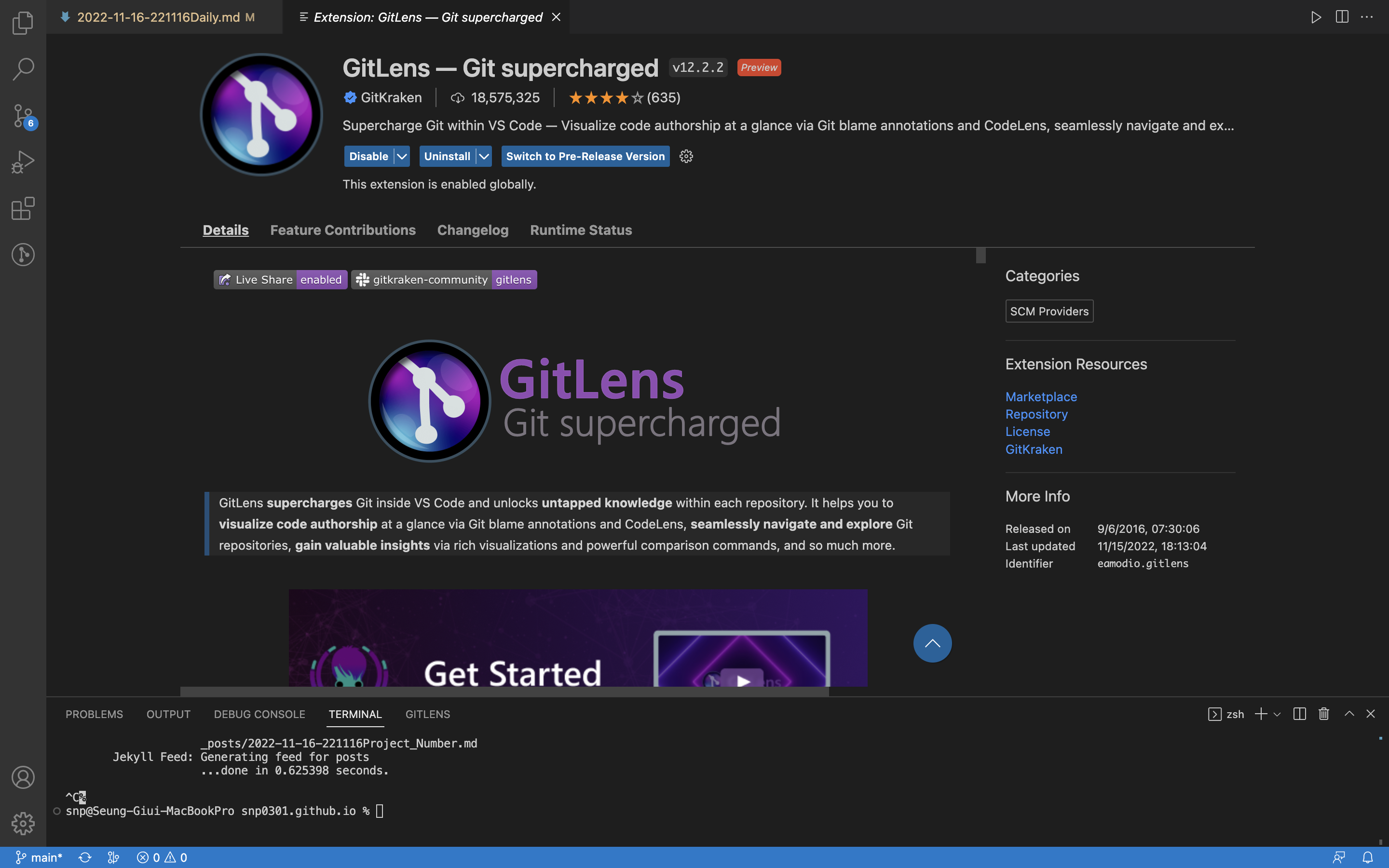Open the Extensions view icon
Screen dimensions: 1389x868
click(23, 208)
